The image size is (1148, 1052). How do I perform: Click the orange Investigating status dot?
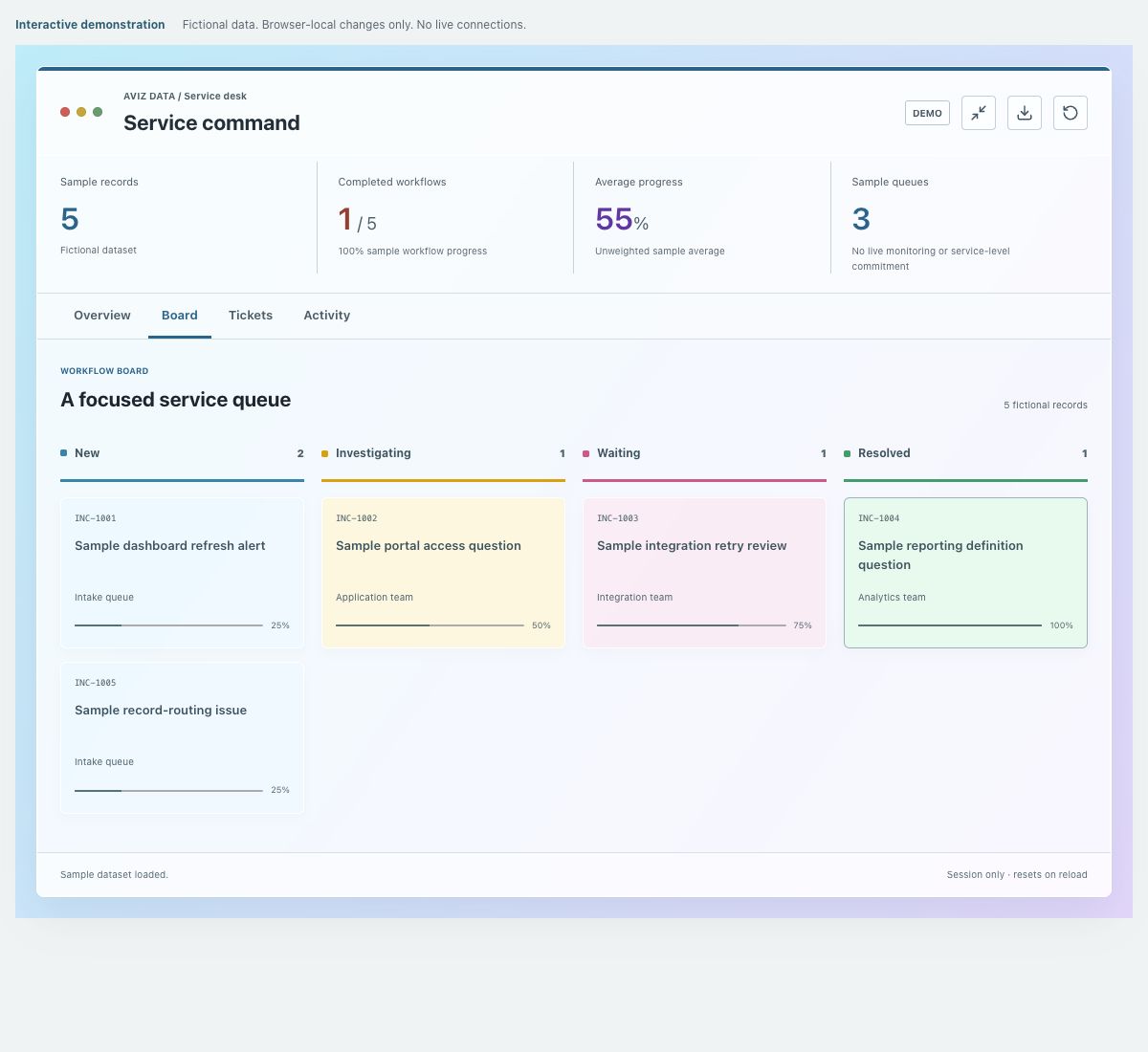(324, 453)
